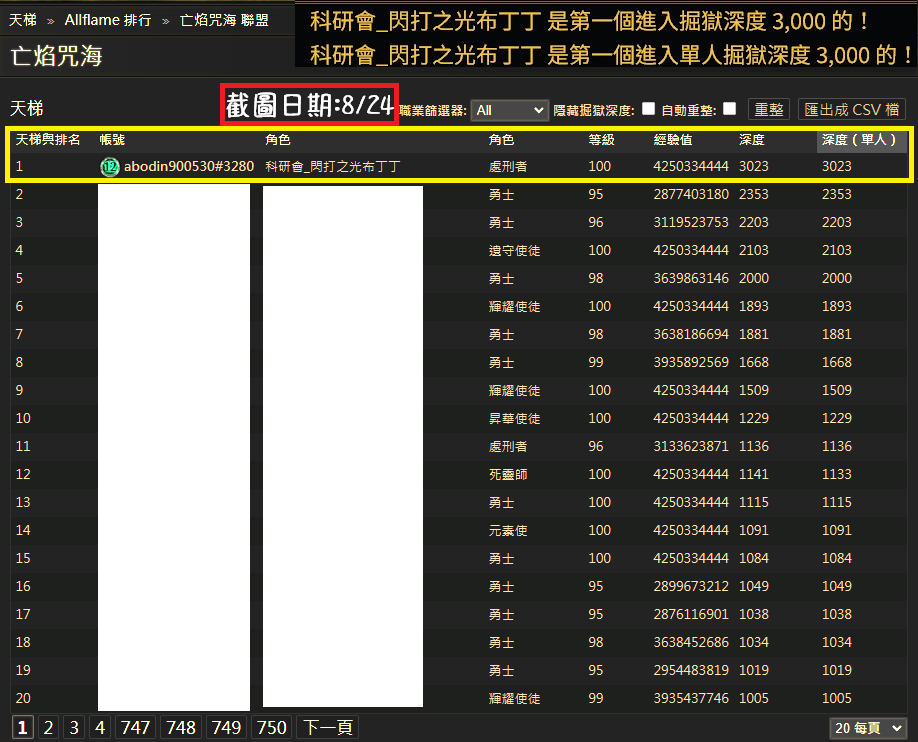
Task: Click the 匯出成 CSV 檔 button
Action: (x=852, y=110)
